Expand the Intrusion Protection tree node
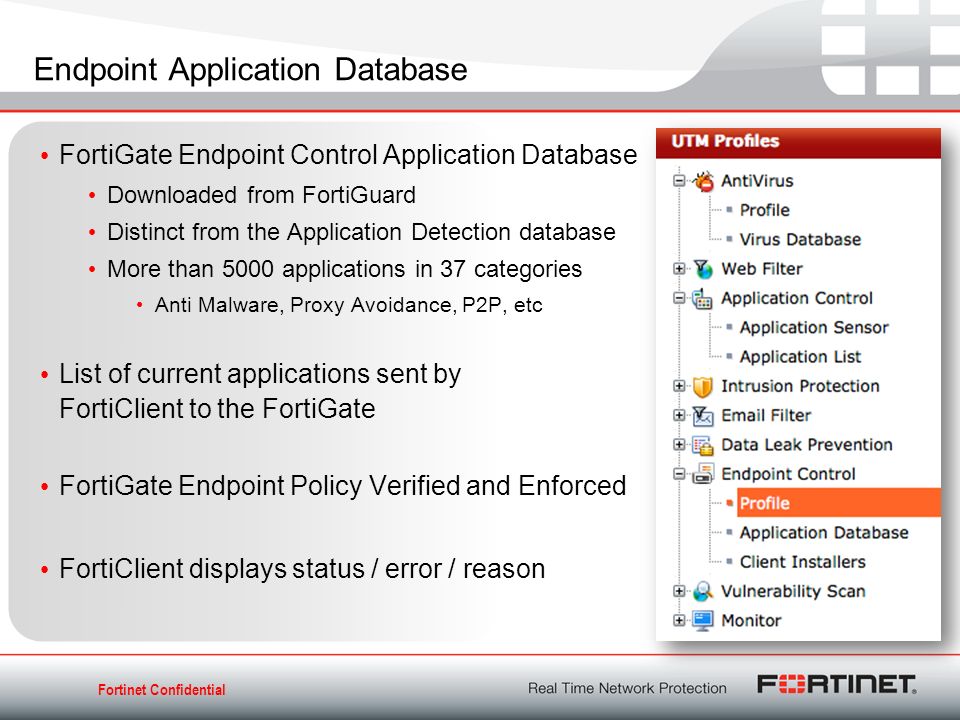 point(678,386)
